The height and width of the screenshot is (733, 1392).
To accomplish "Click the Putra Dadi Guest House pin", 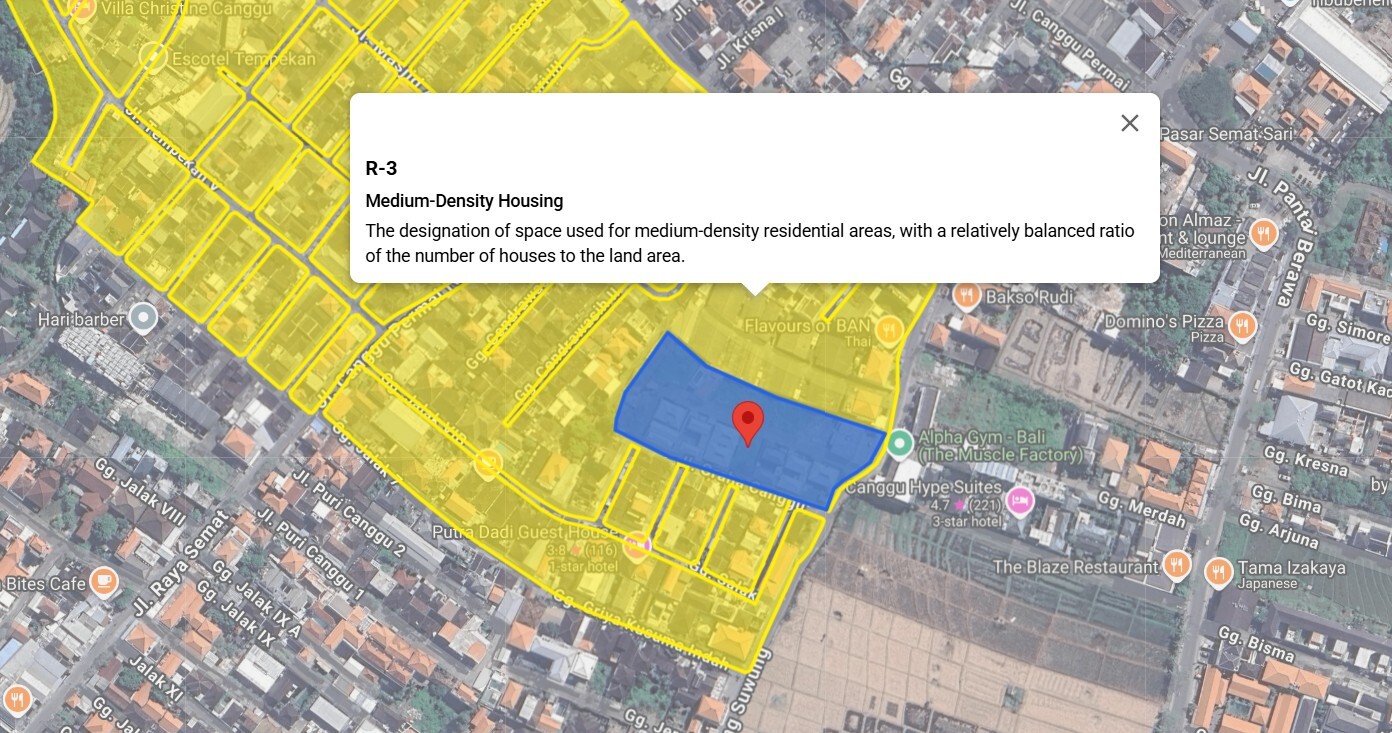I will 636,545.
